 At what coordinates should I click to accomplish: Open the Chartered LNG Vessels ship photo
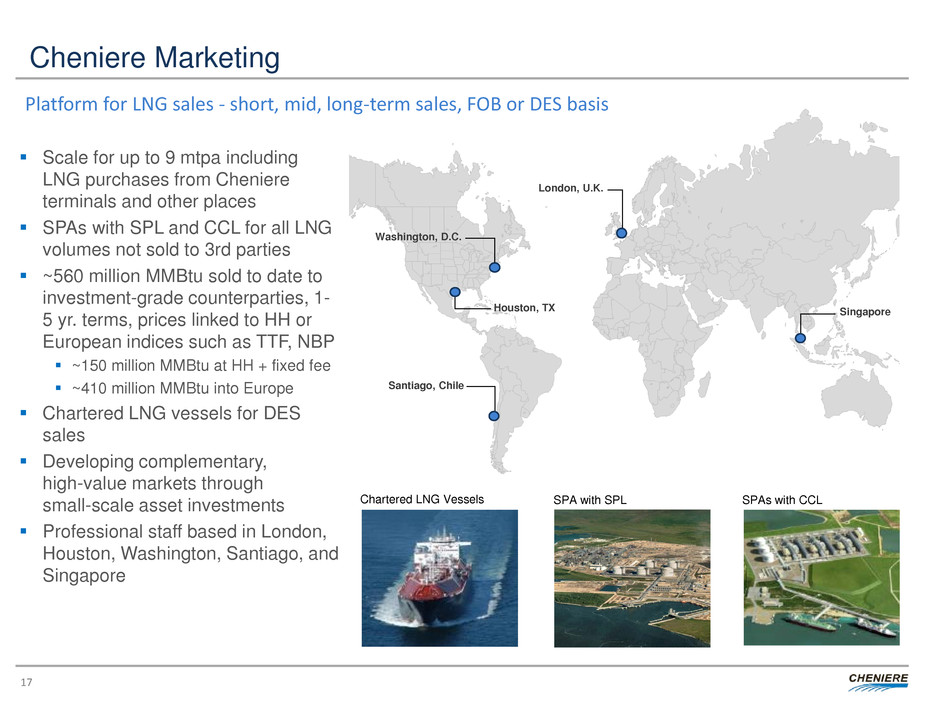(x=439, y=577)
